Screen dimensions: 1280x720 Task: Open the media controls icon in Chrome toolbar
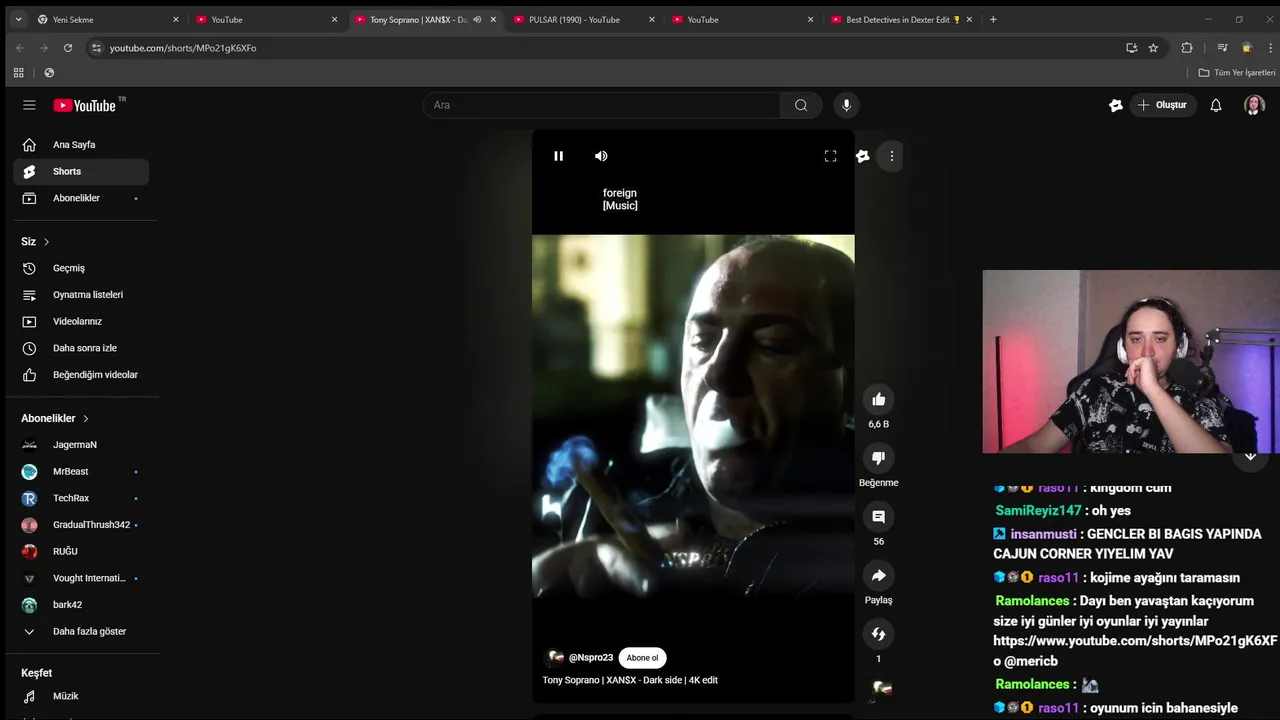click(1222, 48)
